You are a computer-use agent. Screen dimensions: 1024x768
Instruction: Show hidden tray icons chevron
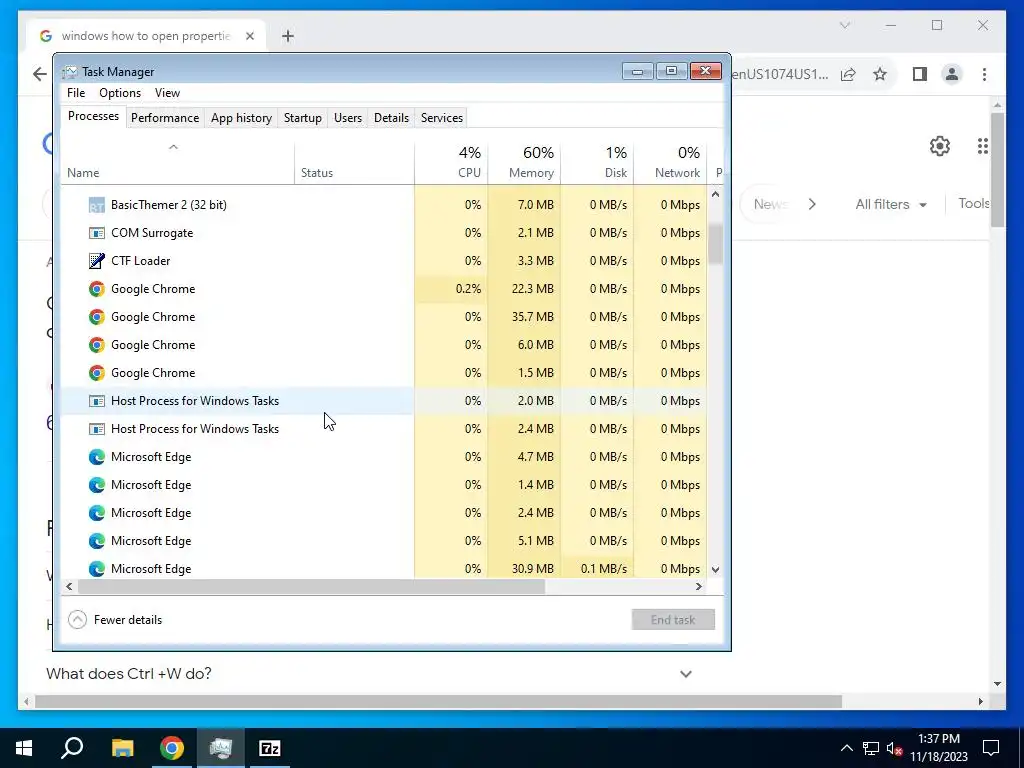coord(846,748)
